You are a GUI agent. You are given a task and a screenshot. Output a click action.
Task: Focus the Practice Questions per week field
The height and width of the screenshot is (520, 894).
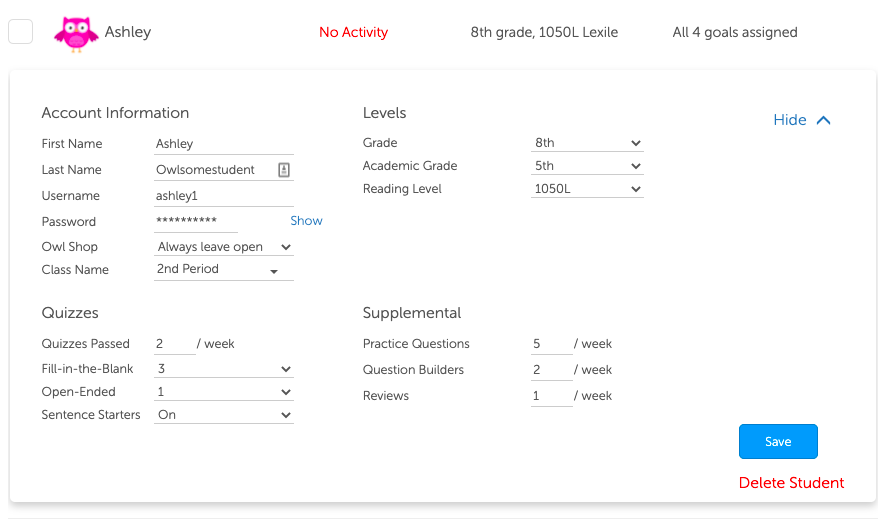tap(551, 344)
